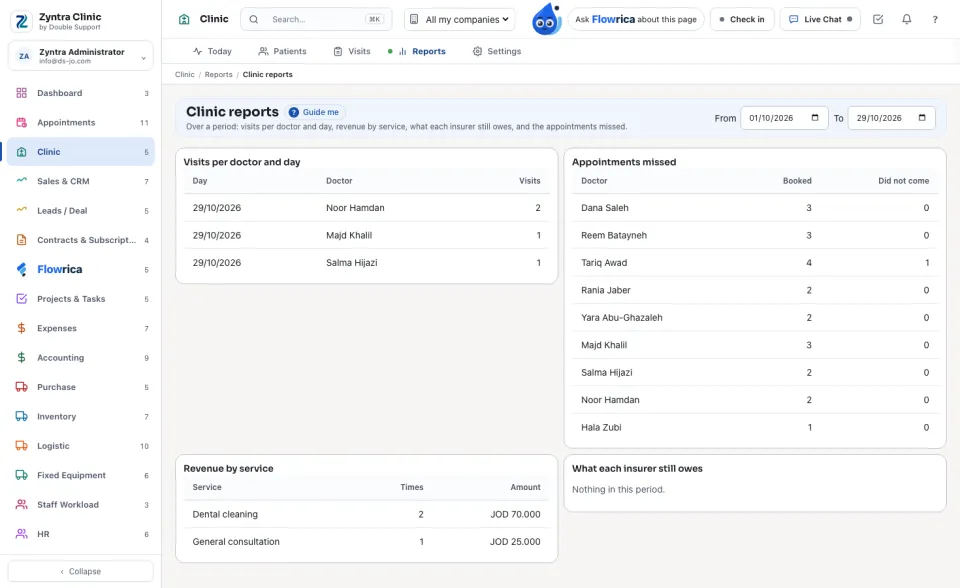Focus the Search field
This screenshot has height=588, width=960.
[x=317, y=20]
